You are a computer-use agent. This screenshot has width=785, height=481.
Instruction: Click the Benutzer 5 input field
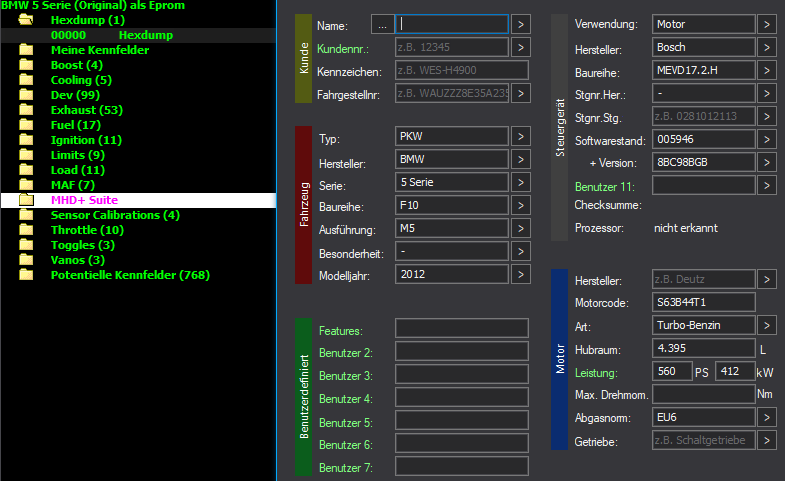tap(462, 421)
